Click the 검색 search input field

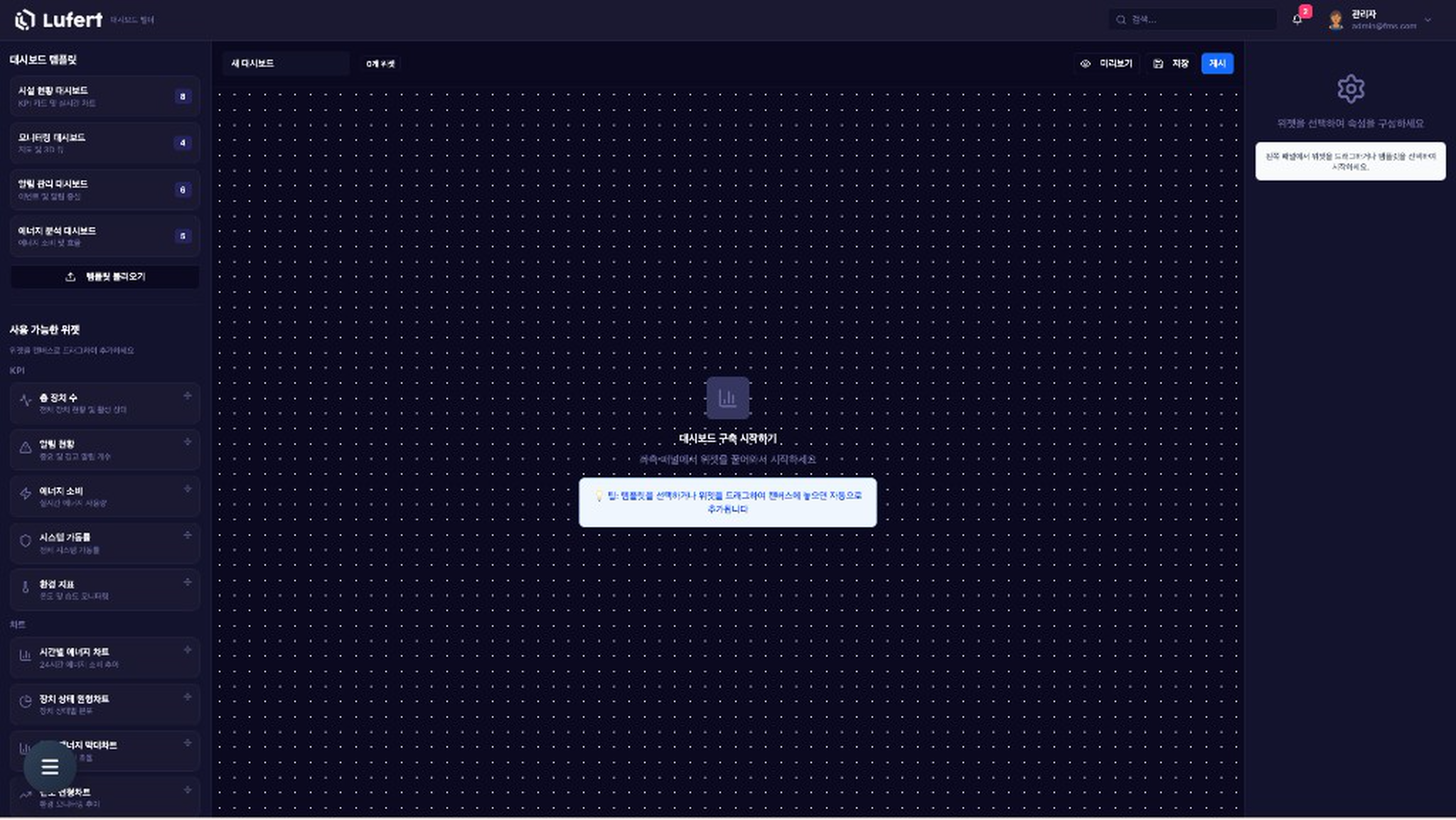pos(1192,20)
